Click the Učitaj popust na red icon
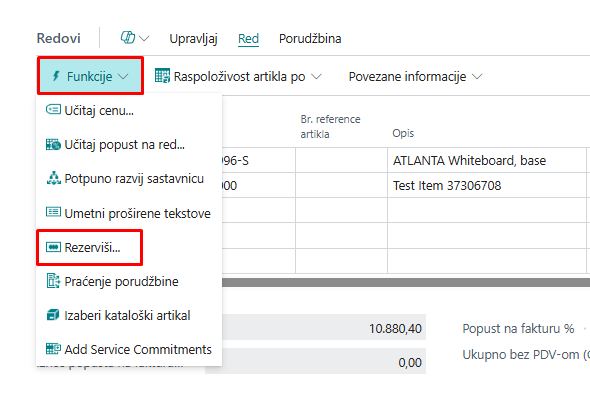 [53, 144]
